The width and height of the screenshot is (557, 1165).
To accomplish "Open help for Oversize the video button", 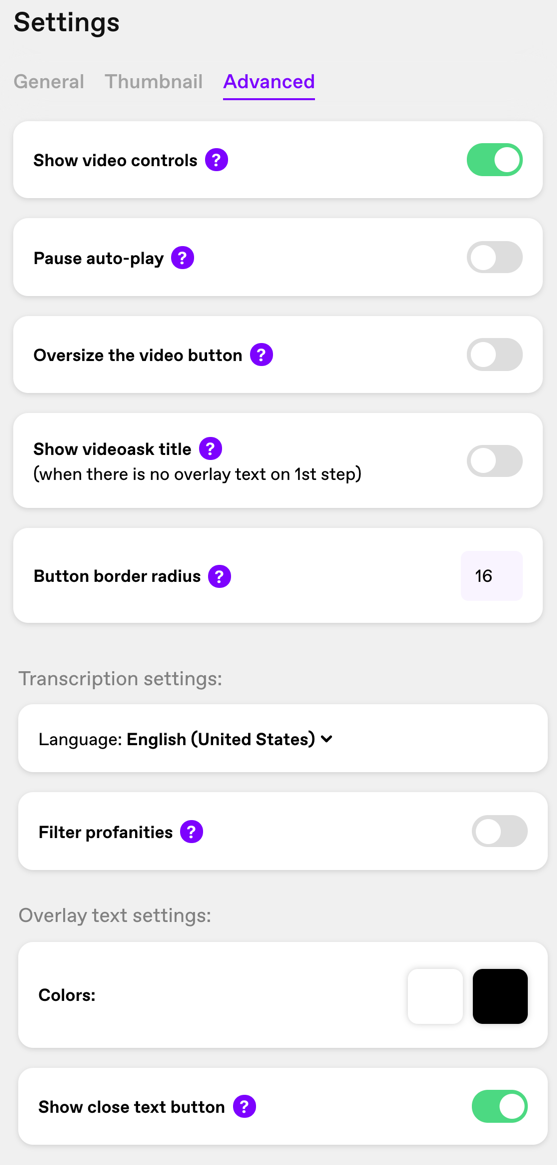I will (261, 355).
